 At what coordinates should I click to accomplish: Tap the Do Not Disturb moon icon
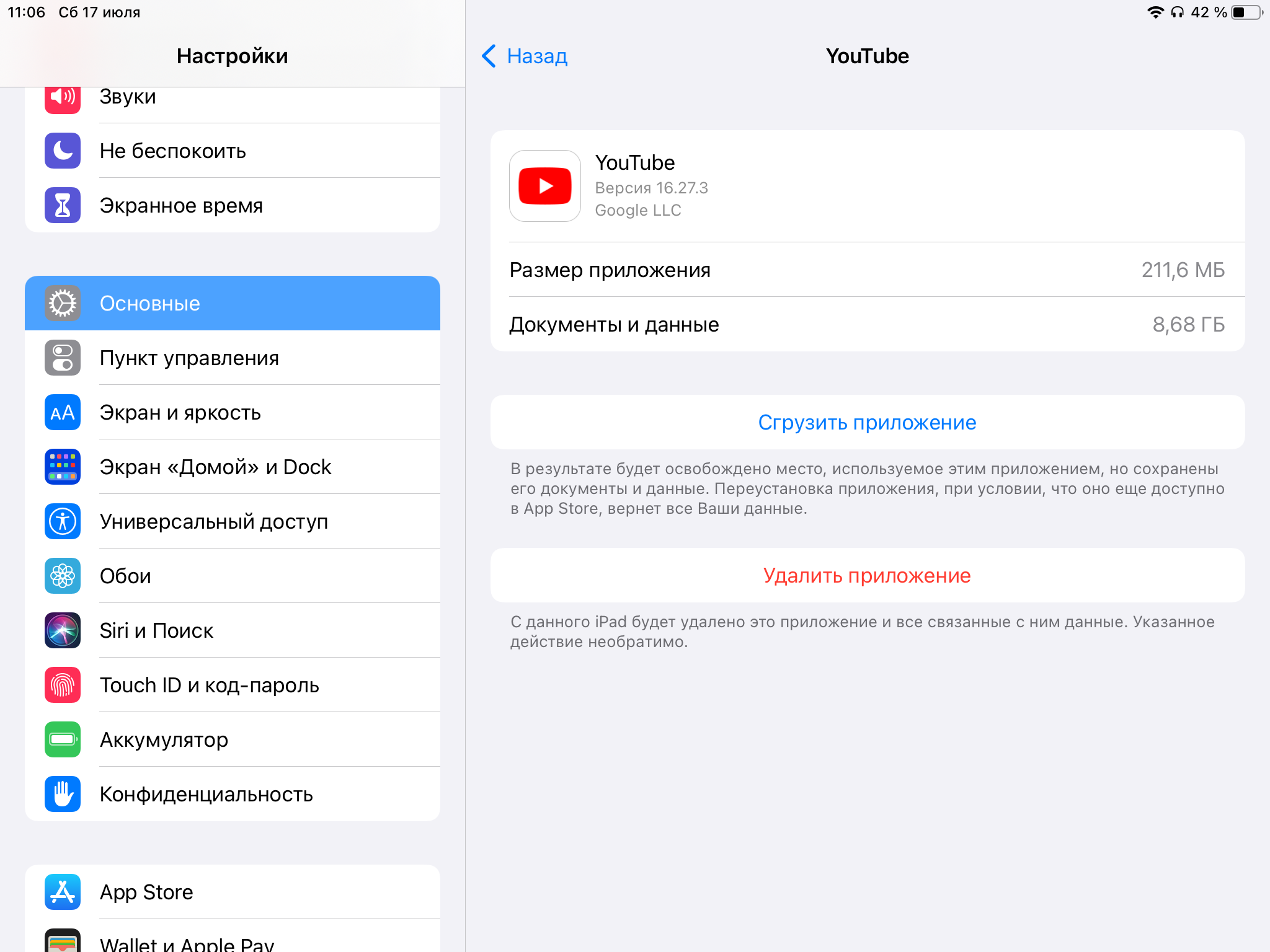click(63, 151)
